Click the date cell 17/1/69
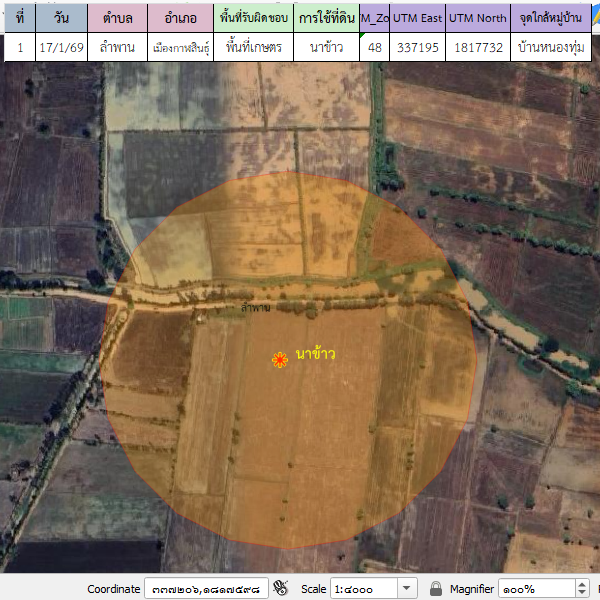 tap(61, 47)
